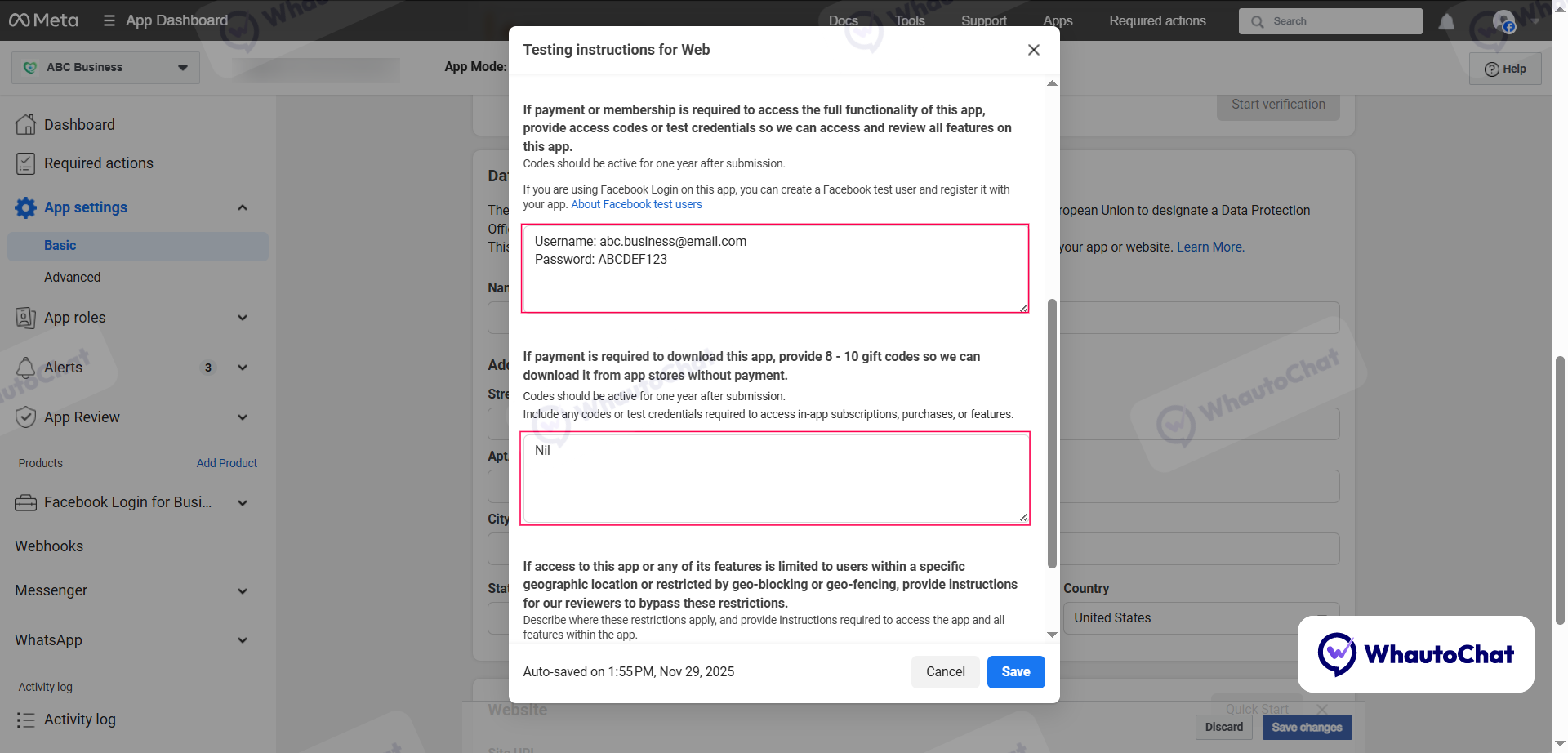Screen dimensions: 1568x753
Task: Open Tools in the top navigation
Action: [x=910, y=20]
